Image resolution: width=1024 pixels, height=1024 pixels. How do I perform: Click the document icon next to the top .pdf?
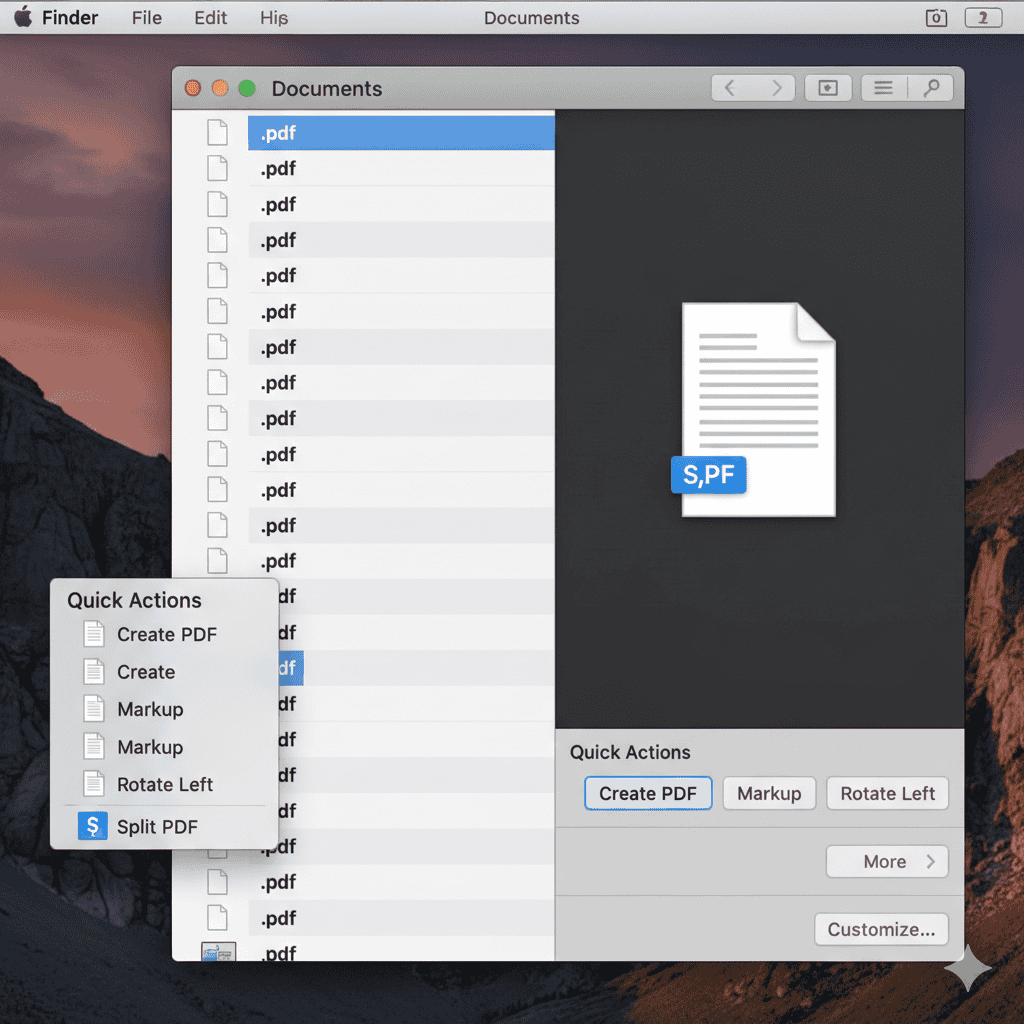217,132
